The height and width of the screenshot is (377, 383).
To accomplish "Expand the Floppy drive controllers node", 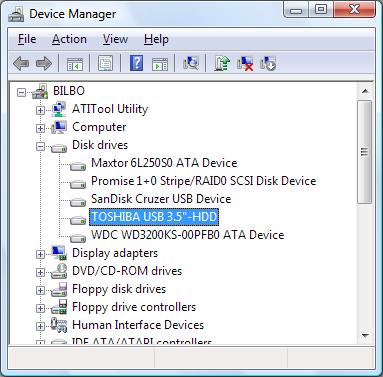I will pos(40,308).
